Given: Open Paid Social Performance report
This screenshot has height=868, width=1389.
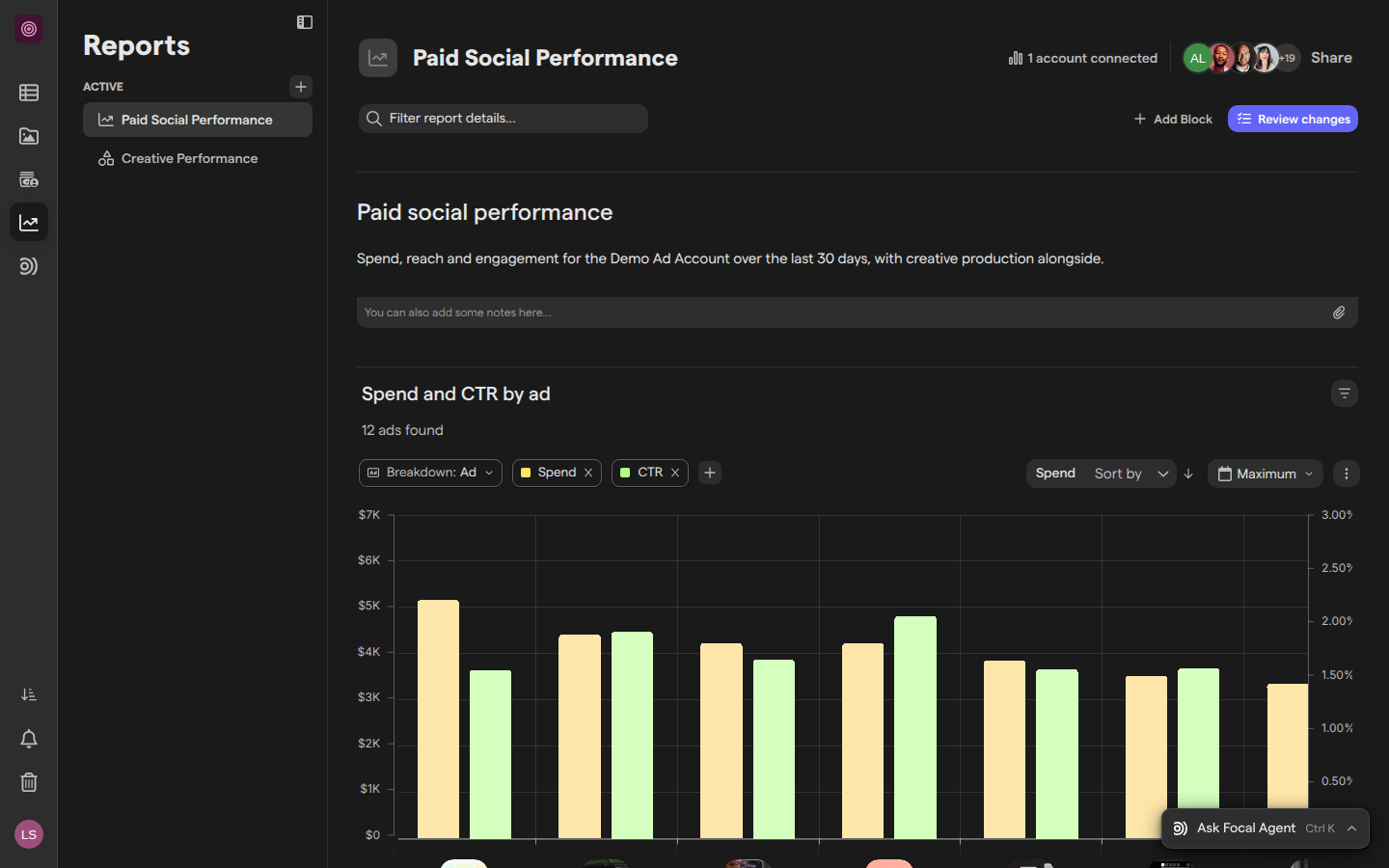Looking at the screenshot, I should (198, 120).
